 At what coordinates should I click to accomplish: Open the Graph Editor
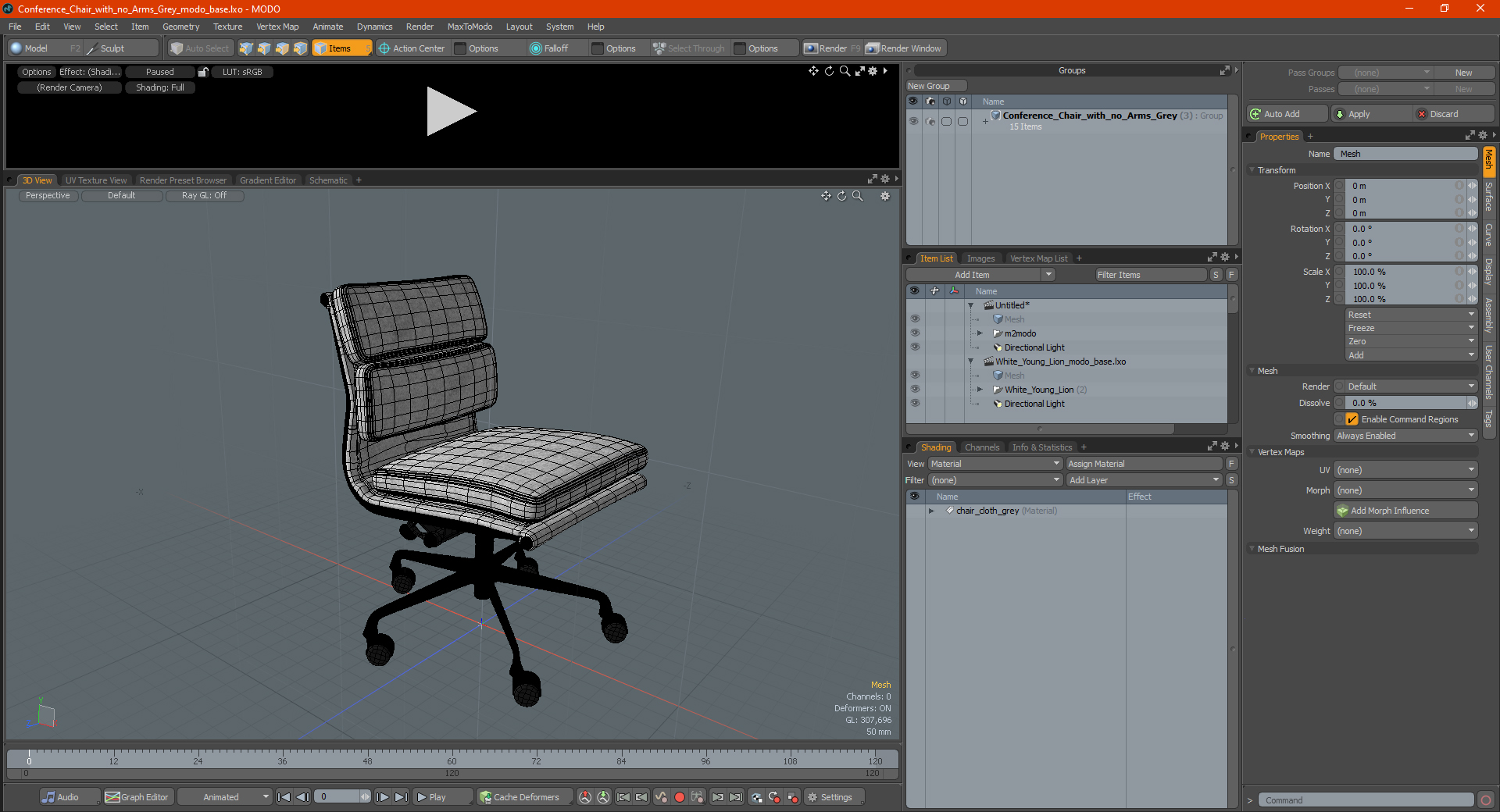pos(137,797)
